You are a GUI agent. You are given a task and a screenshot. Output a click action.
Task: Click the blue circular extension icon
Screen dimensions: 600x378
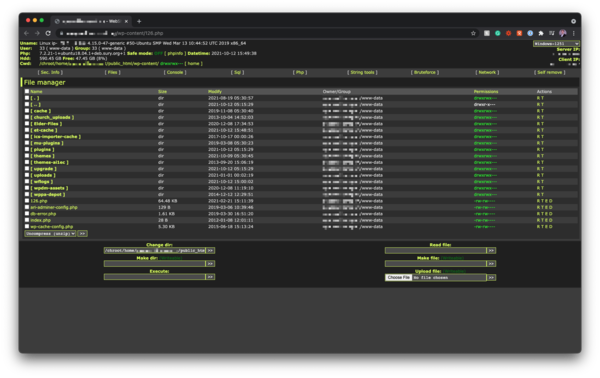[530, 33]
